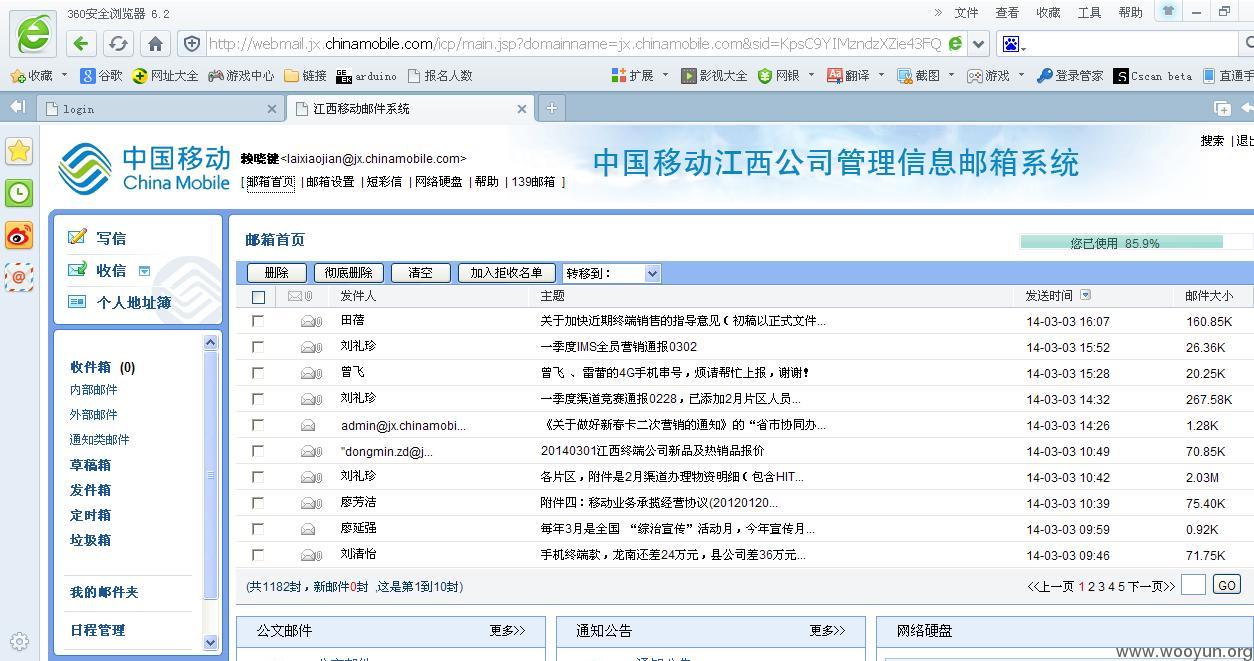Open the 工具 menu
Viewport: 1254px width, 661px height.
1089,13
